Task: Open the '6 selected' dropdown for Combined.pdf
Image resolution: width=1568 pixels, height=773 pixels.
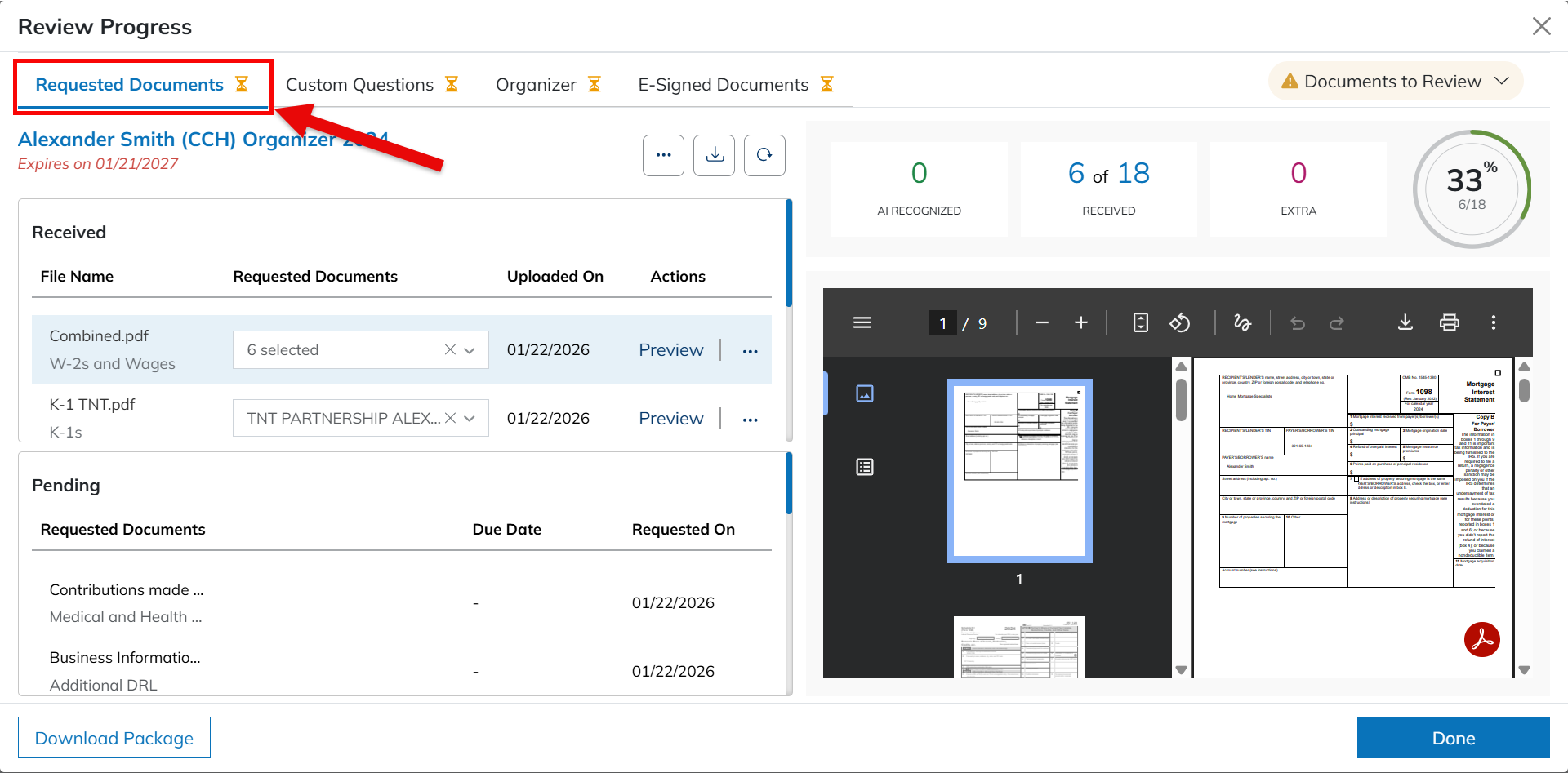Action: (470, 350)
